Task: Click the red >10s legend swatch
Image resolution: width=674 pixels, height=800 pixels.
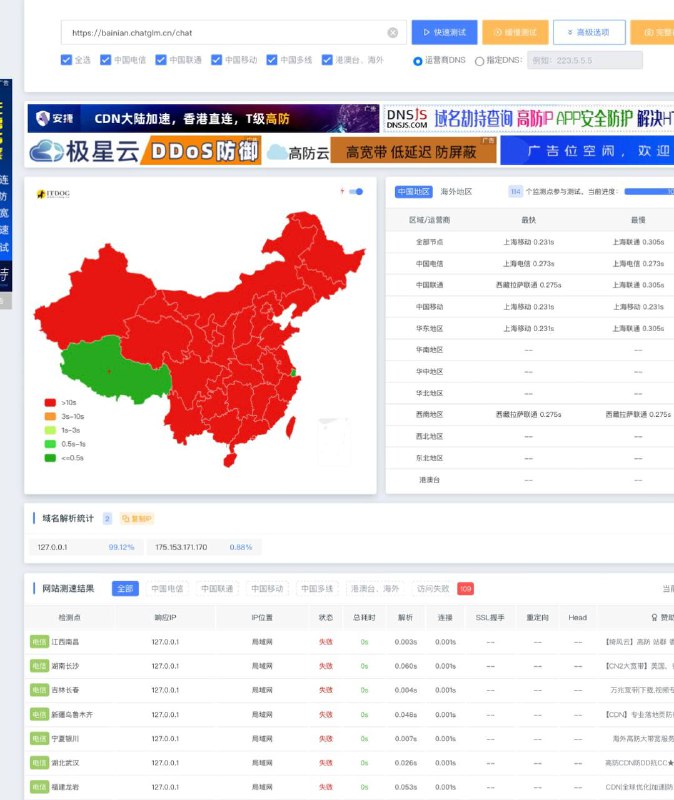Action: (50, 403)
